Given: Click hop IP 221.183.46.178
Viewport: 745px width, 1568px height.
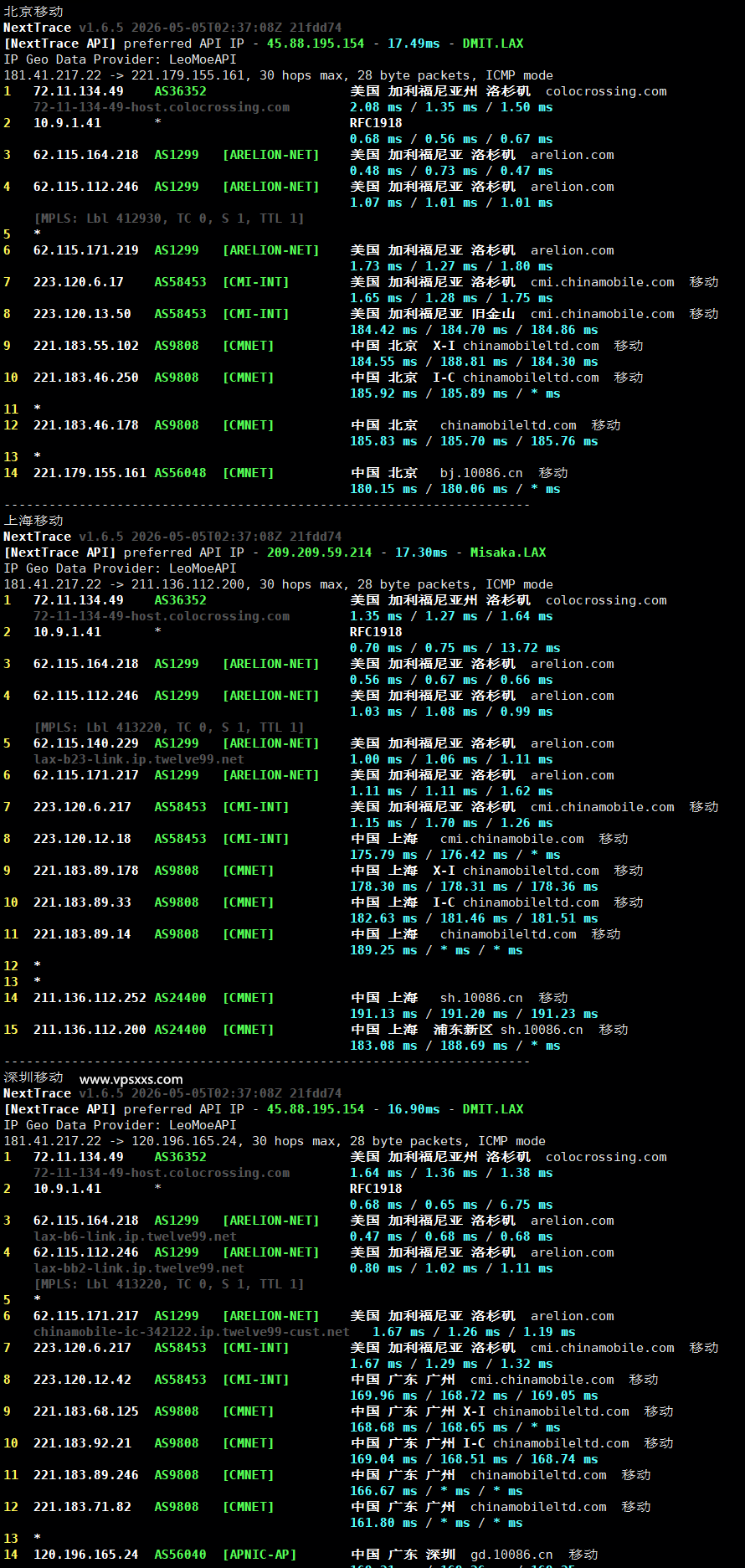Looking at the screenshot, I should 86,425.
